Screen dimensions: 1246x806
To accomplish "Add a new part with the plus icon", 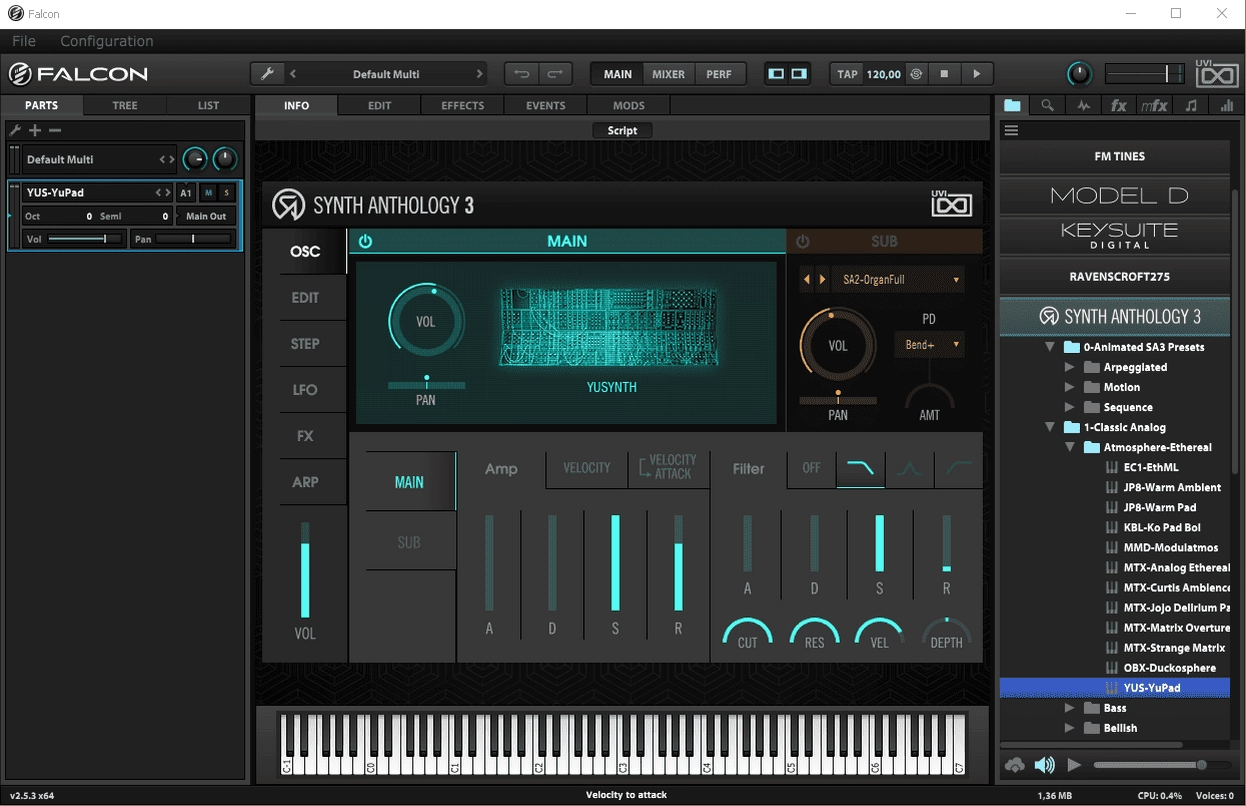I will click(x=35, y=130).
